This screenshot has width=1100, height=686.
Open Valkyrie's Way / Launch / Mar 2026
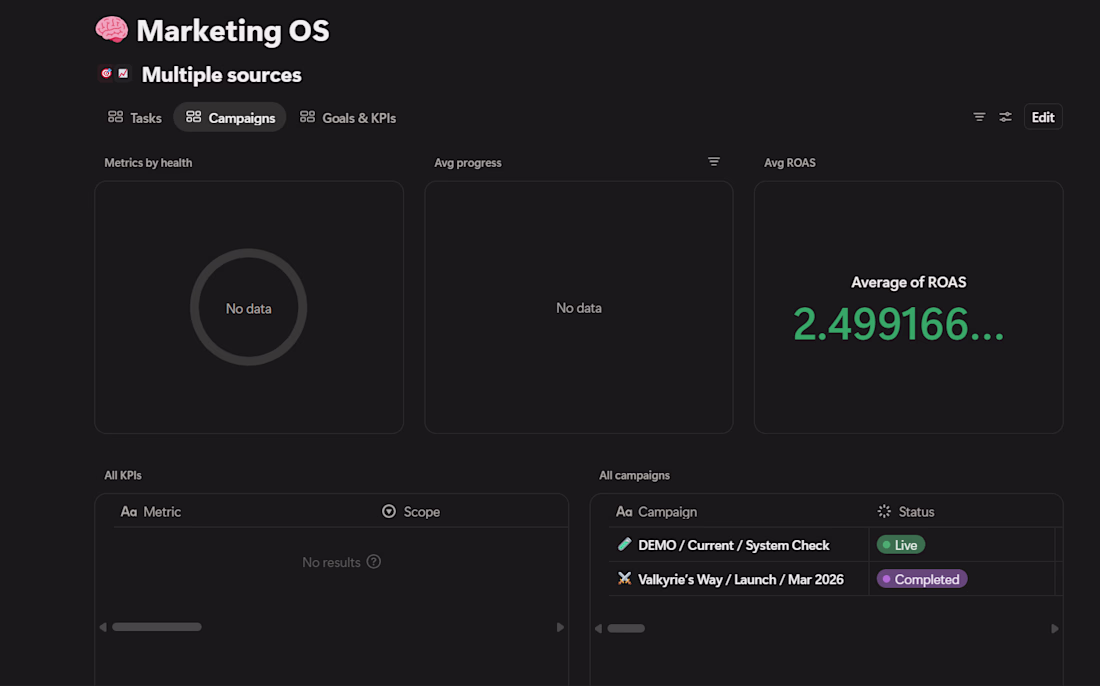point(741,579)
